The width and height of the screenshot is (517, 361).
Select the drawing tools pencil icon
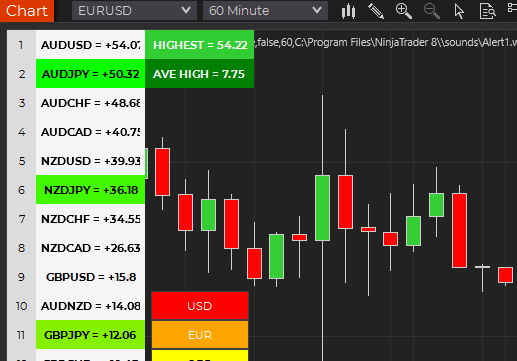376,11
